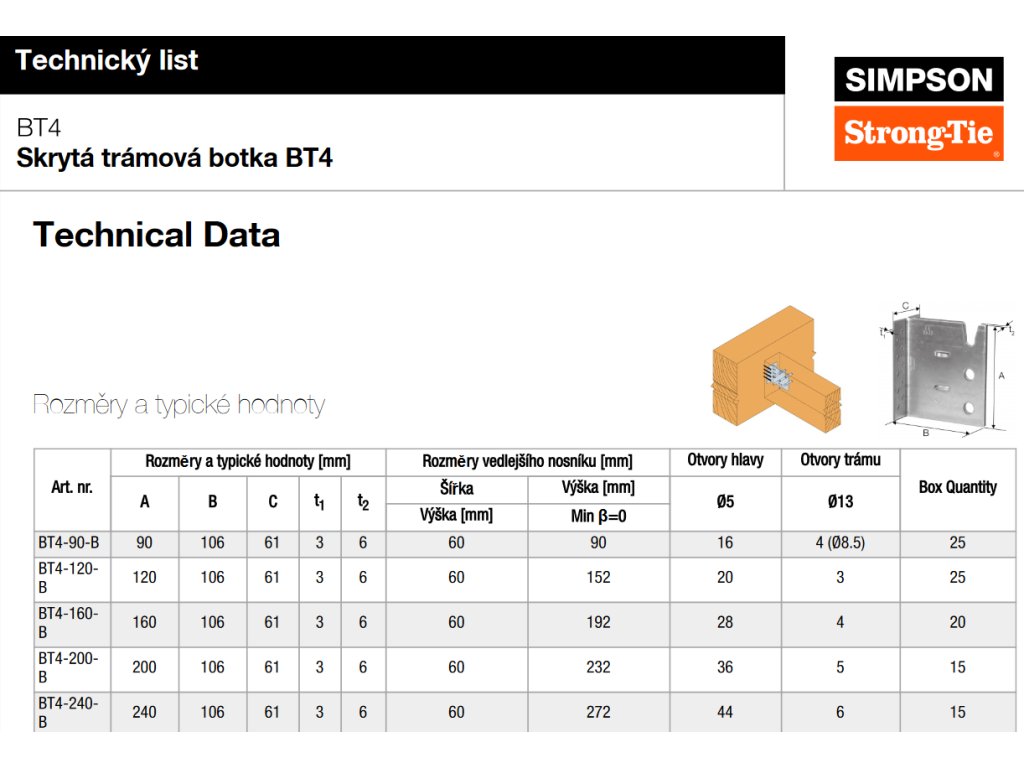The height and width of the screenshot is (768, 1024).
Task: Select the BT4-200-B article cell
Action: point(69,667)
